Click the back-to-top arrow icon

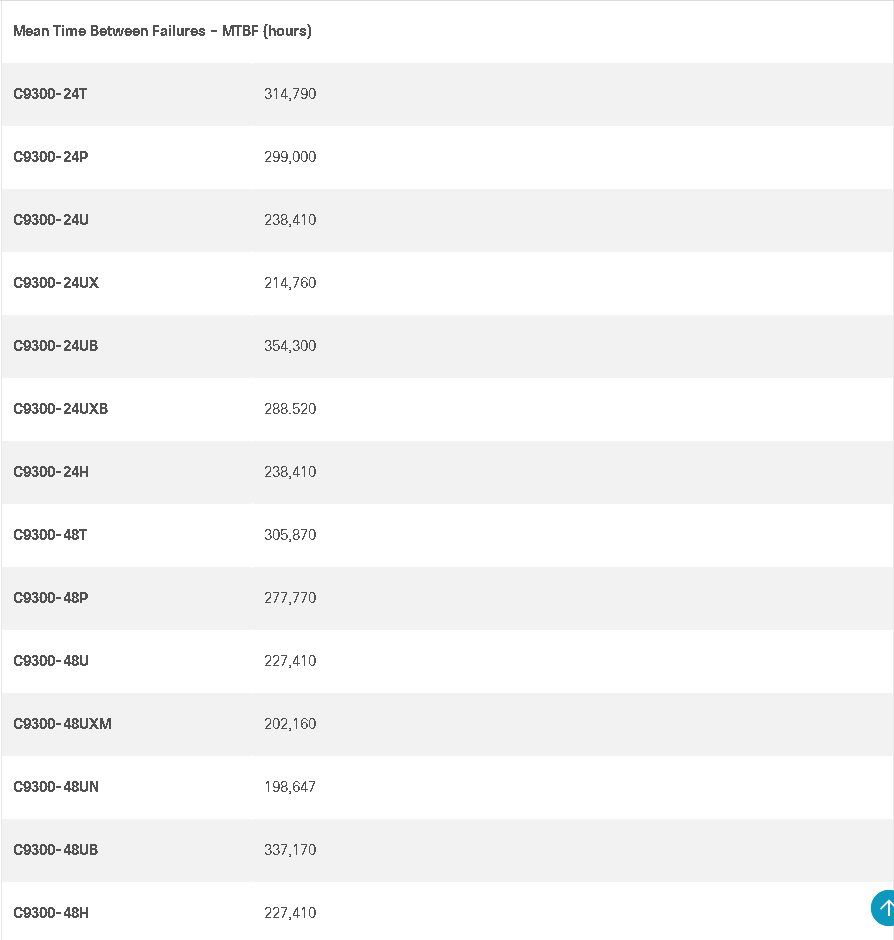pos(883,908)
